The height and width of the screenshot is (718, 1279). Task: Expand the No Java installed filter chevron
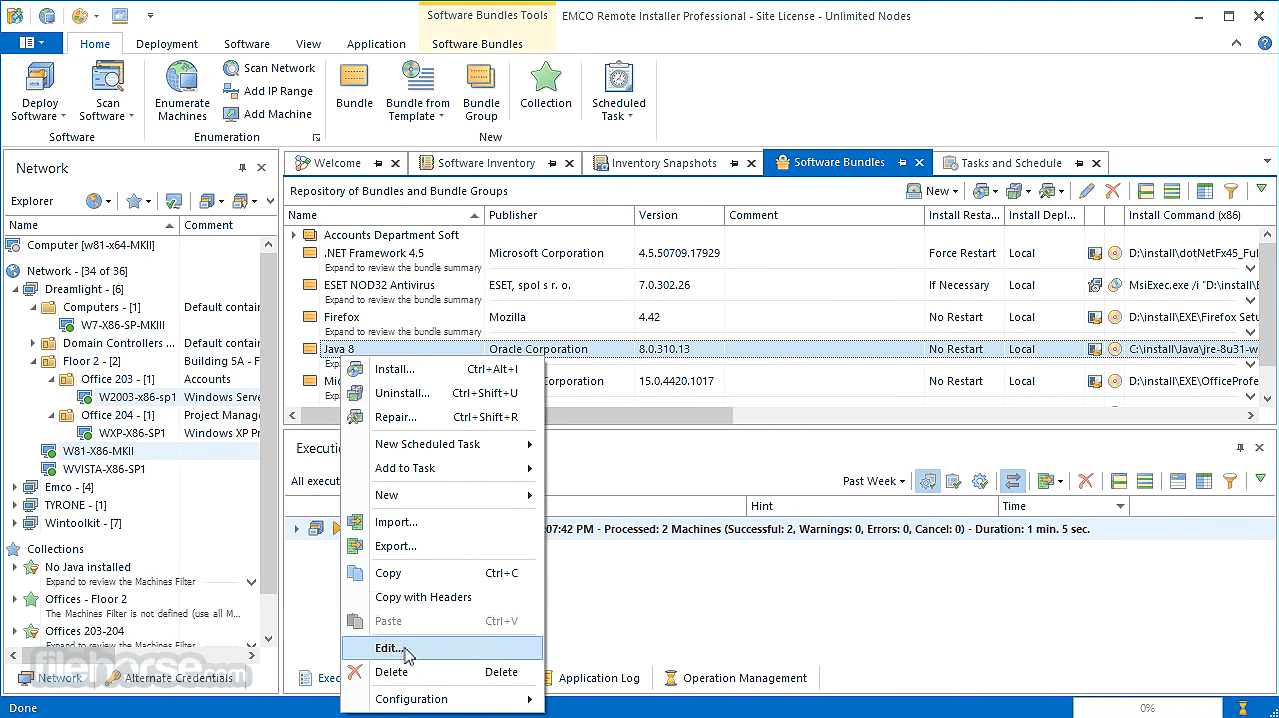click(251, 582)
